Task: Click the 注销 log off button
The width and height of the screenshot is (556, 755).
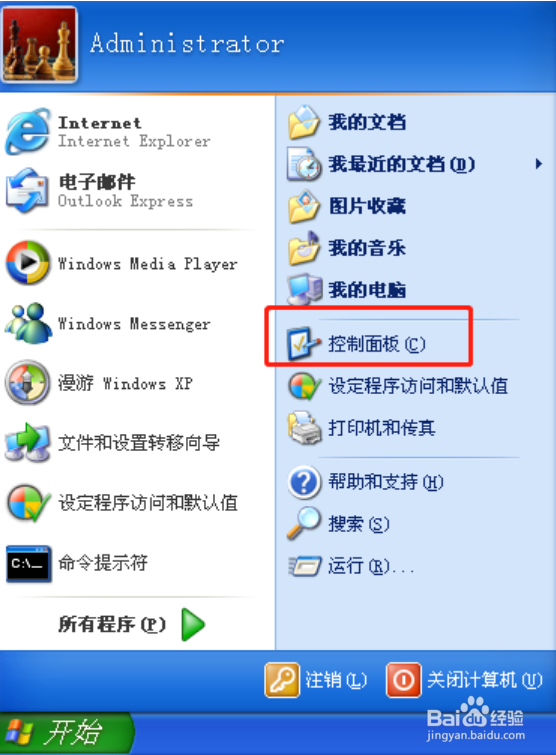Action: (x=316, y=680)
